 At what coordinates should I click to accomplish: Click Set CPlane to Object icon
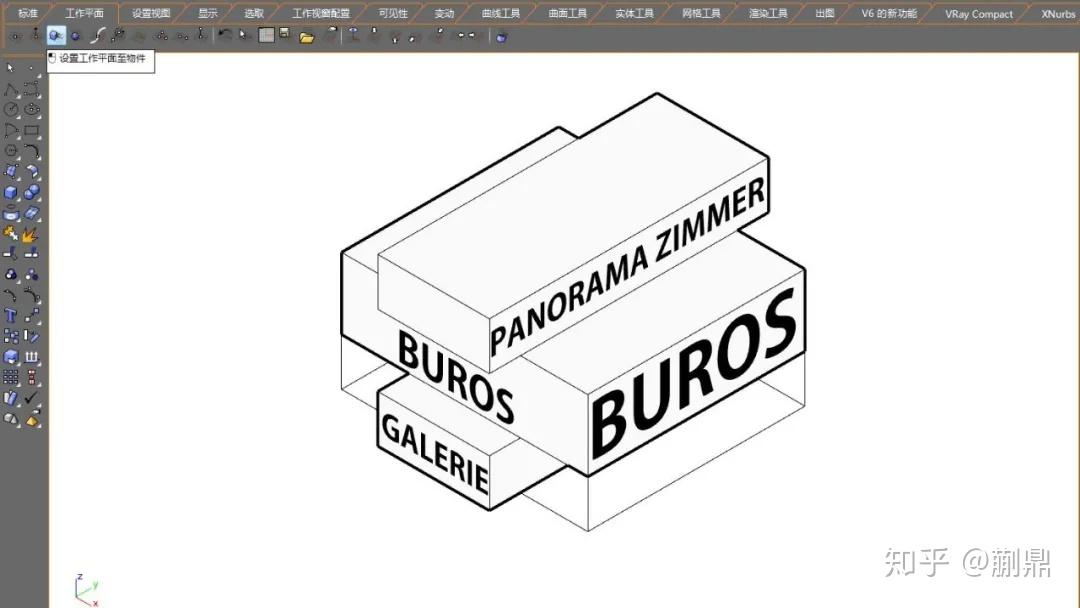pos(56,35)
